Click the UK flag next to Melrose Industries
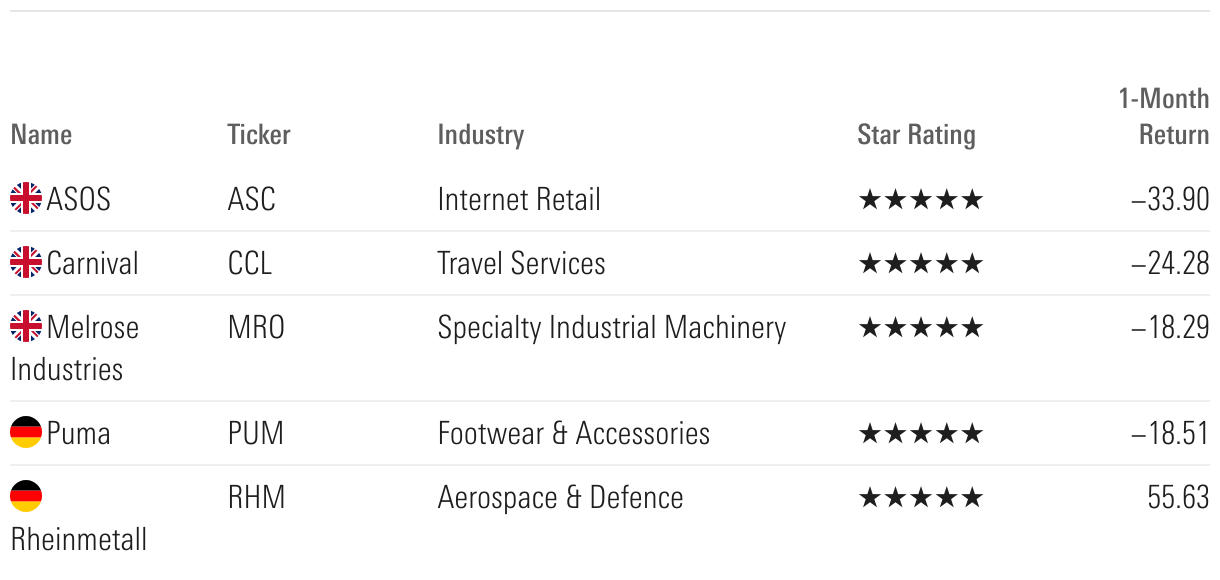 26,327
